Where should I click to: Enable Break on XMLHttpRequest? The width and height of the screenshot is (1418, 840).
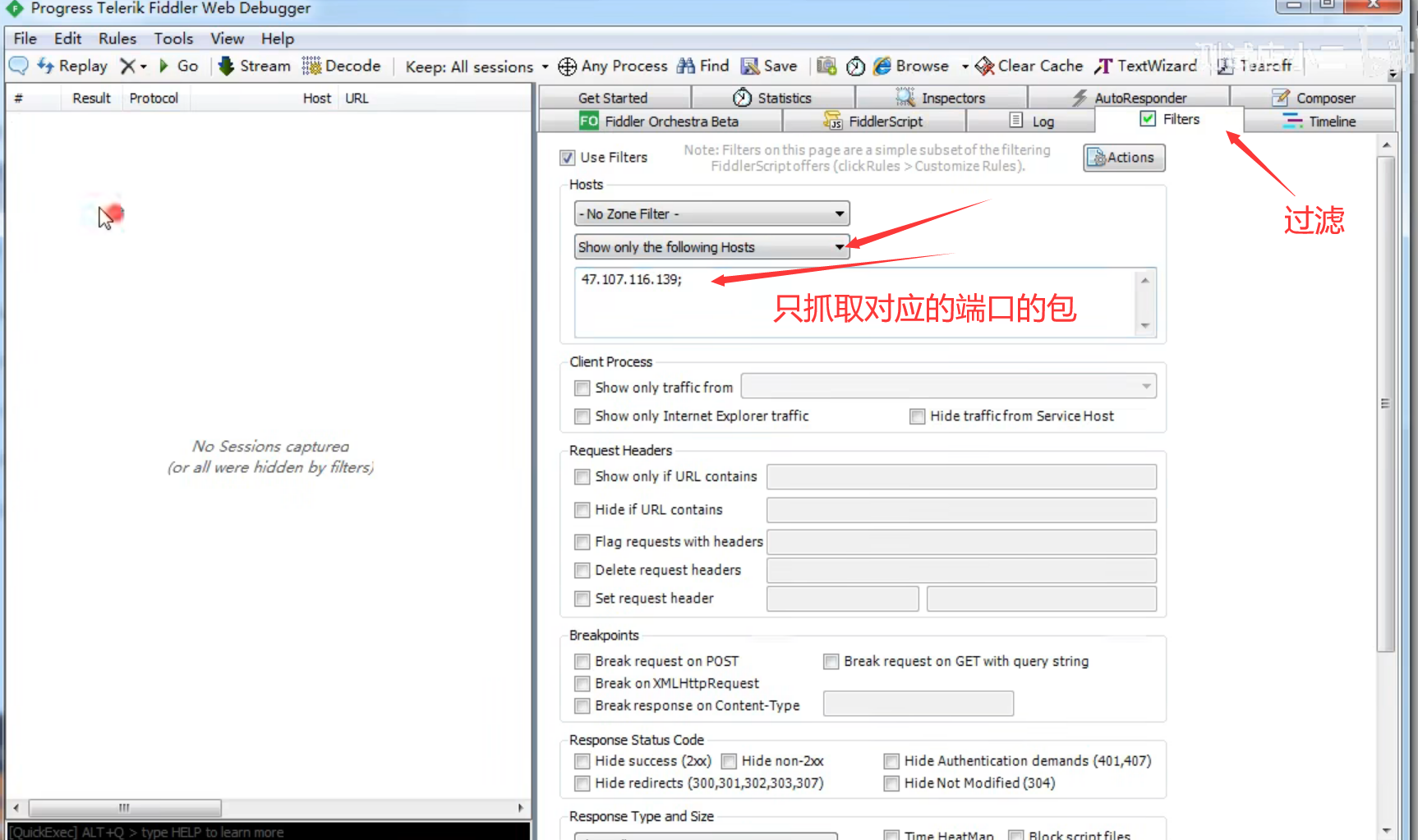[582, 683]
